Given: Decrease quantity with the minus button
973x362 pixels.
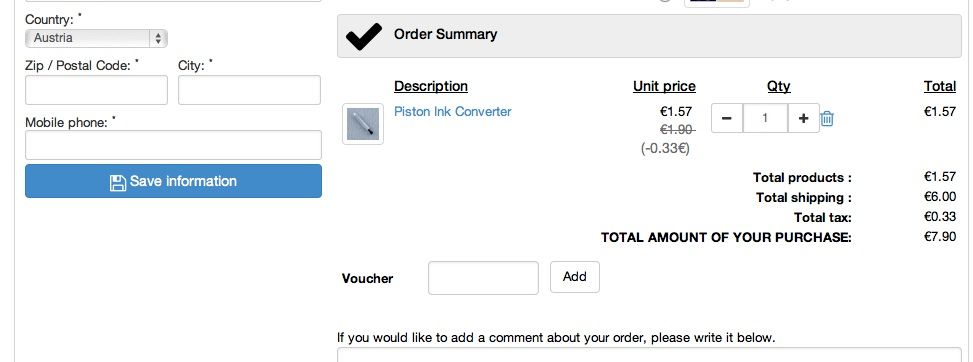Looking at the screenshot, I should click(727, 118).
